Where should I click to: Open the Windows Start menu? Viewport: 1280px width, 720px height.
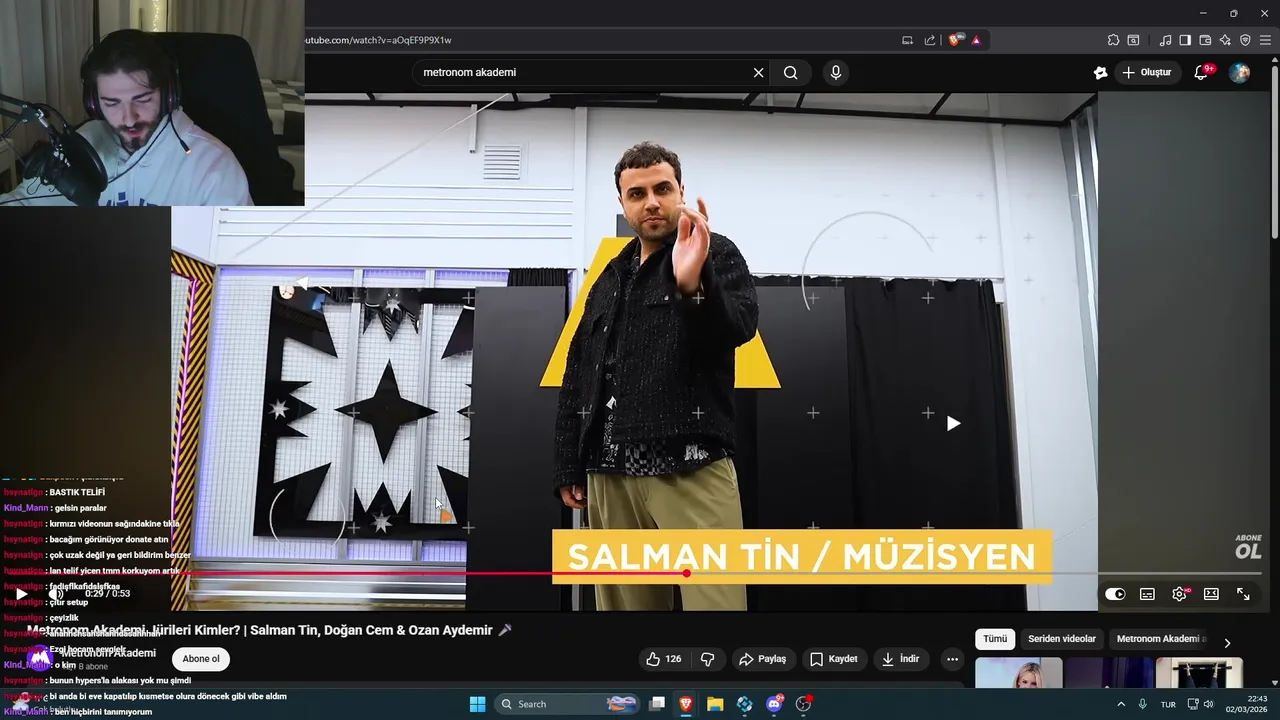[x=477, y=704]
